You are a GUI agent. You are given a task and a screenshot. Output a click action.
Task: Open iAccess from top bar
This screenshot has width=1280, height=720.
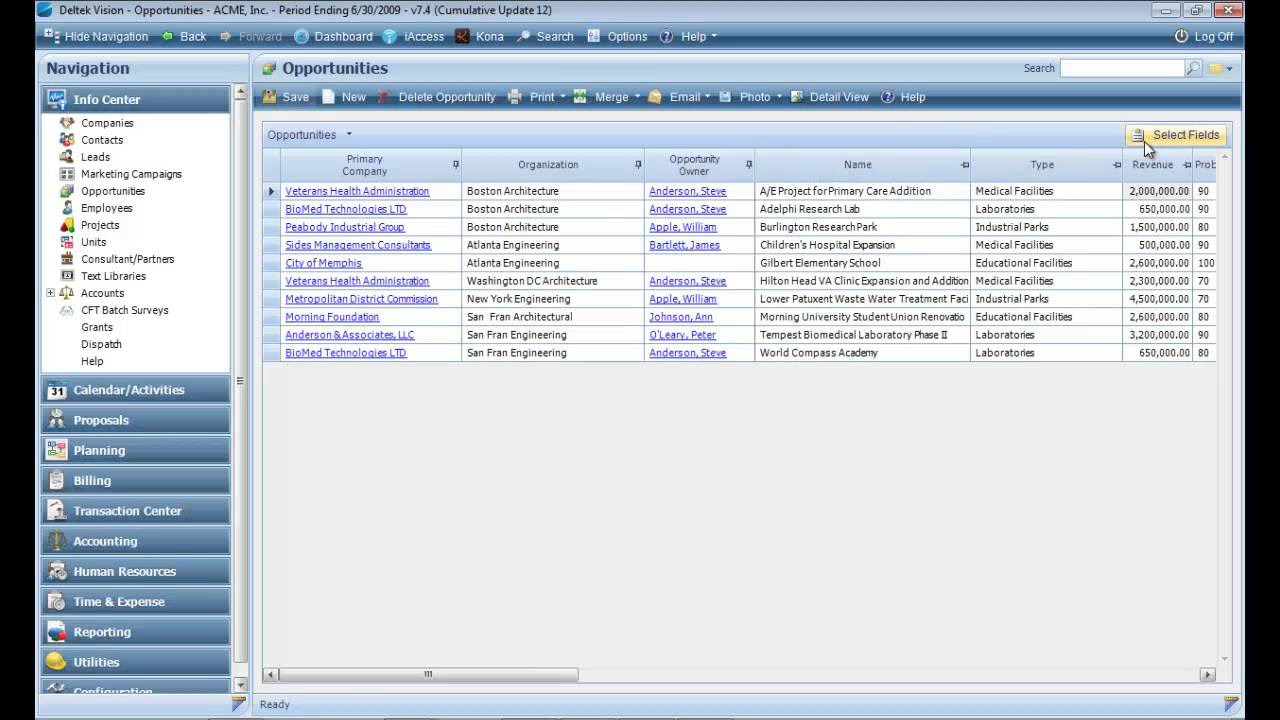coord(414,36)
